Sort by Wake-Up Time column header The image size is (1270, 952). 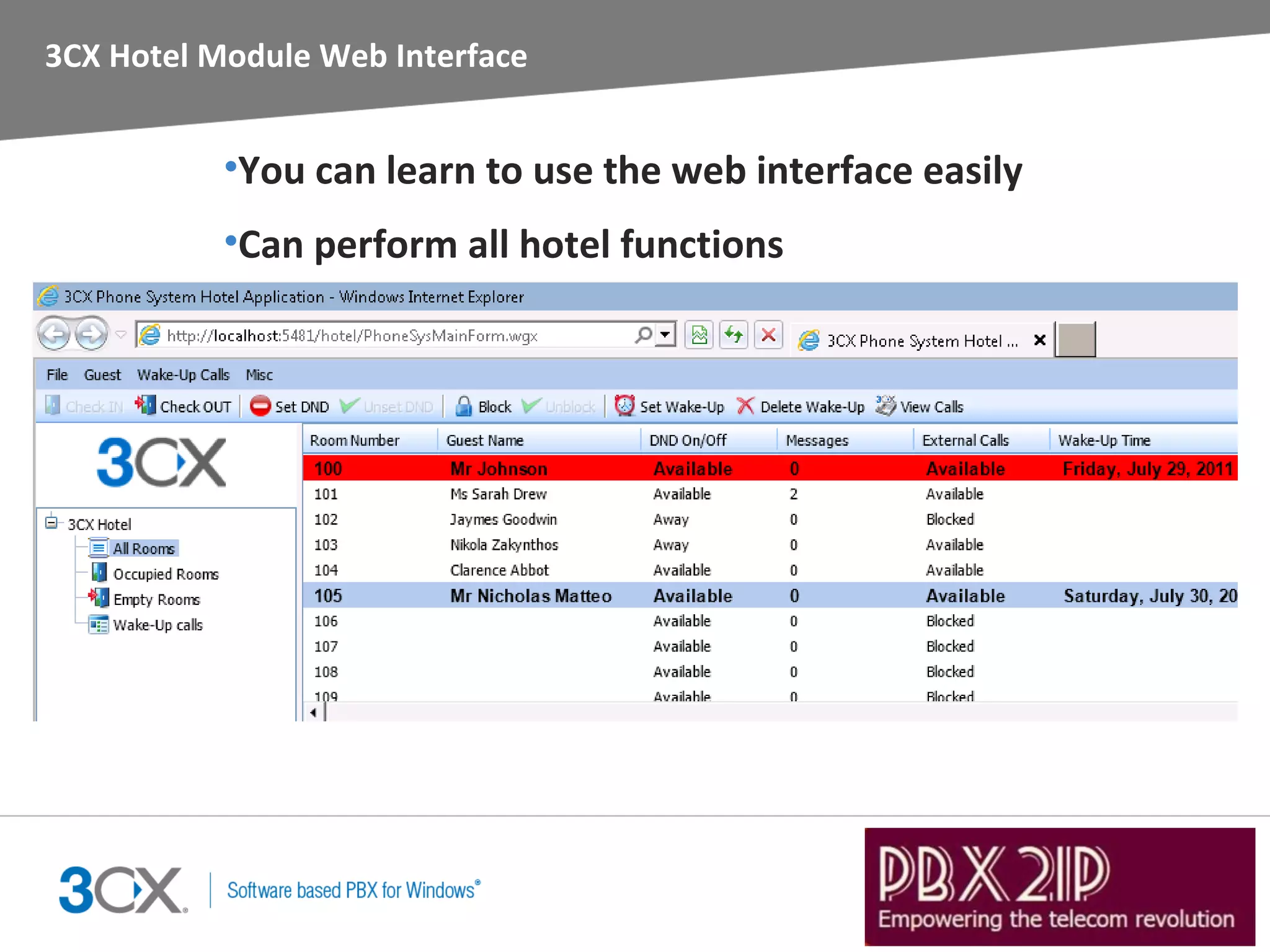1143,440
